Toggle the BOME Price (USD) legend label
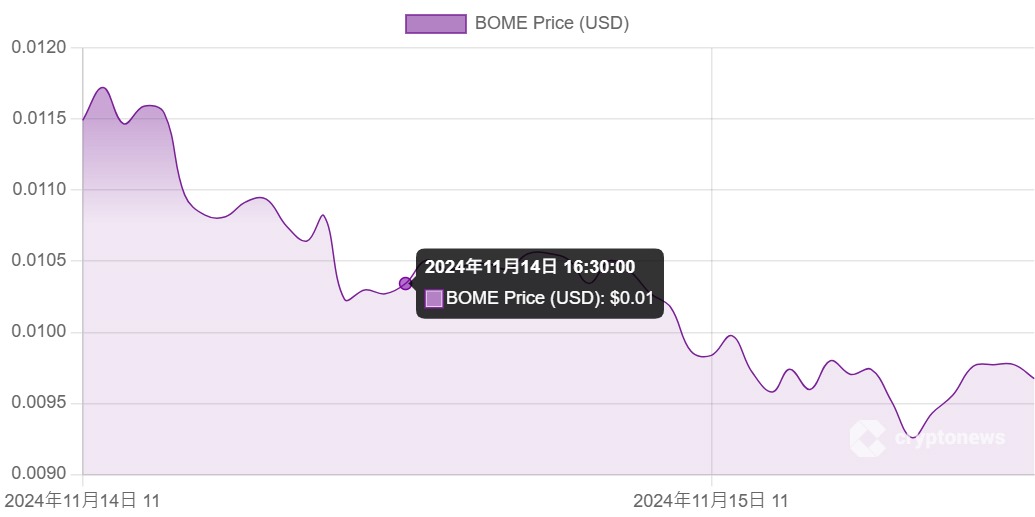Image resolution: width=1035 pixels, height=517 pixels. coord(551,23)
